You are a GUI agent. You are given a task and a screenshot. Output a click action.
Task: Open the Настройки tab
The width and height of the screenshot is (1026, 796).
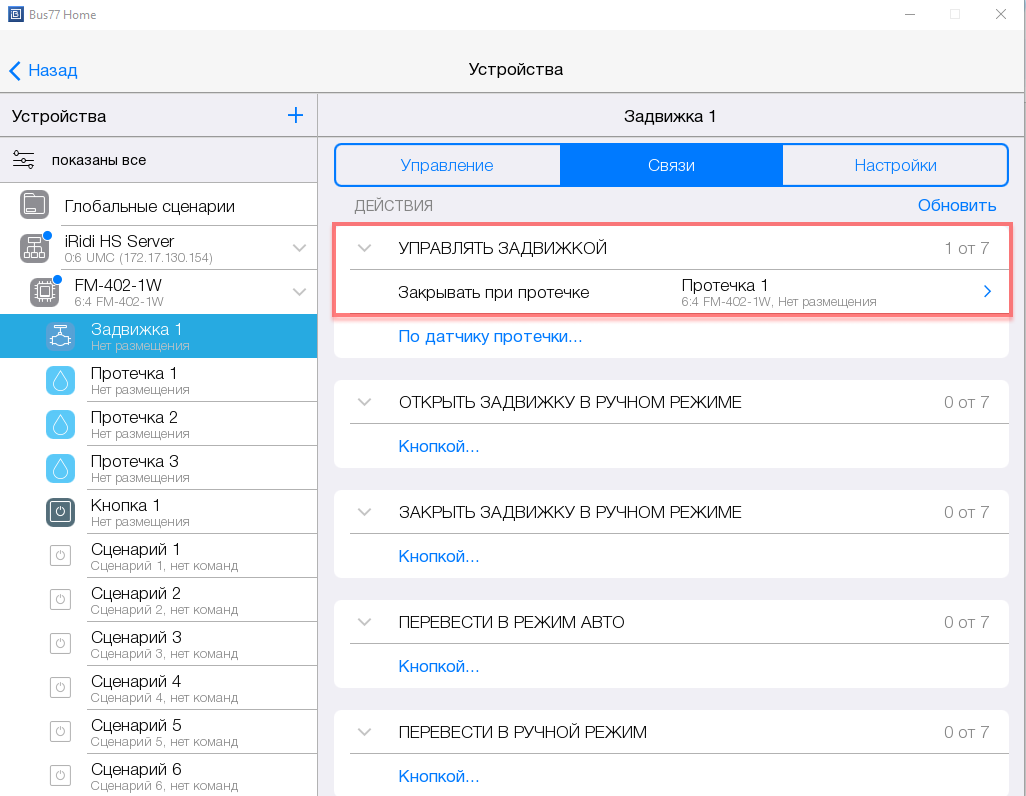[x=895, y=166]
